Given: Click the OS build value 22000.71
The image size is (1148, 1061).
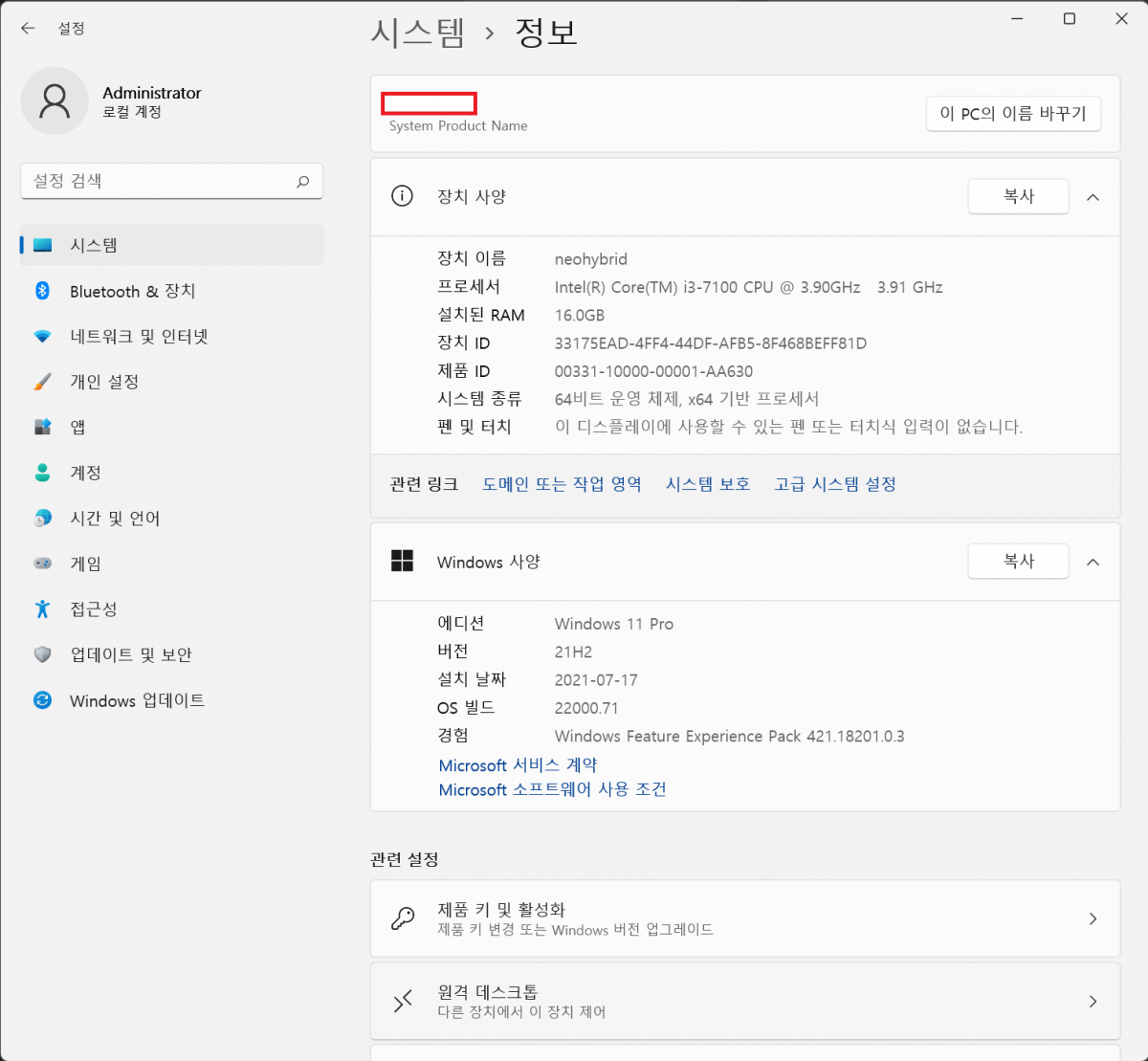Looking at the screenshot, I should click(x=586, y=708).
